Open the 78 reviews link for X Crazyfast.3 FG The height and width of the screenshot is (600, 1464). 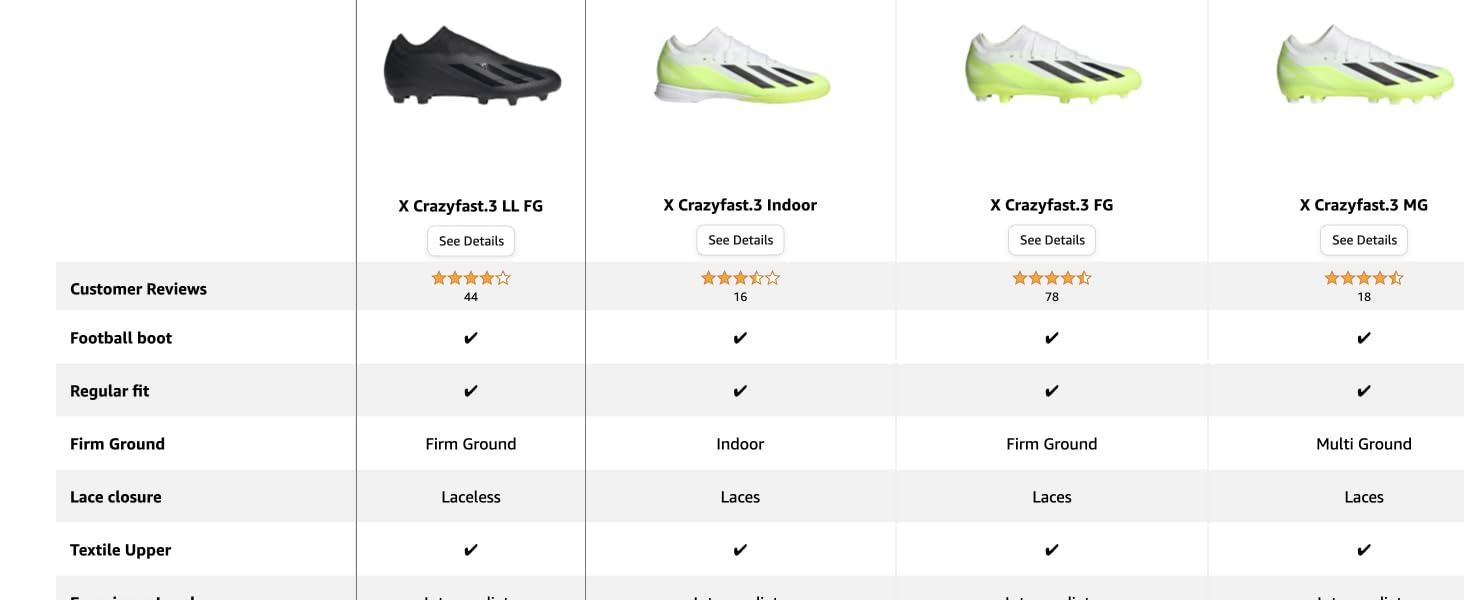[x=1051, y=296]
